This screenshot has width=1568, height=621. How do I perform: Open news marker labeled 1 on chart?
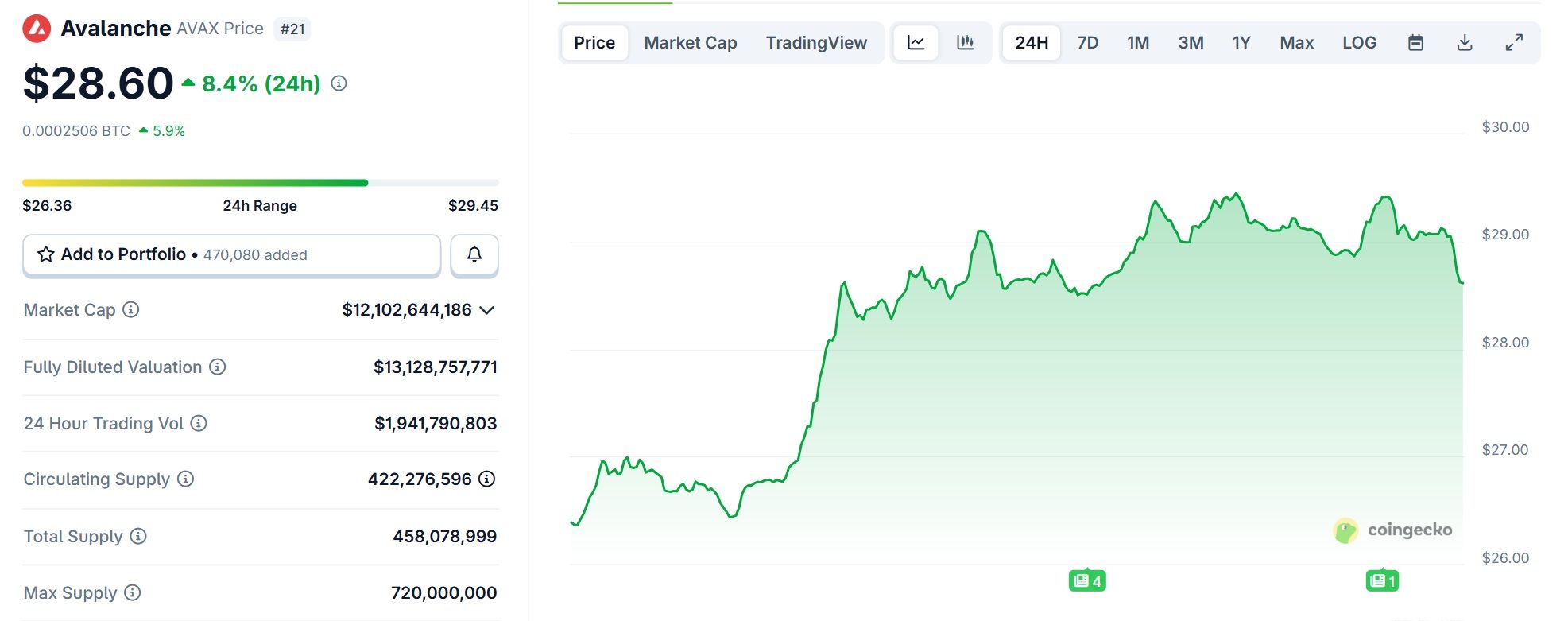click(1382, 581)
